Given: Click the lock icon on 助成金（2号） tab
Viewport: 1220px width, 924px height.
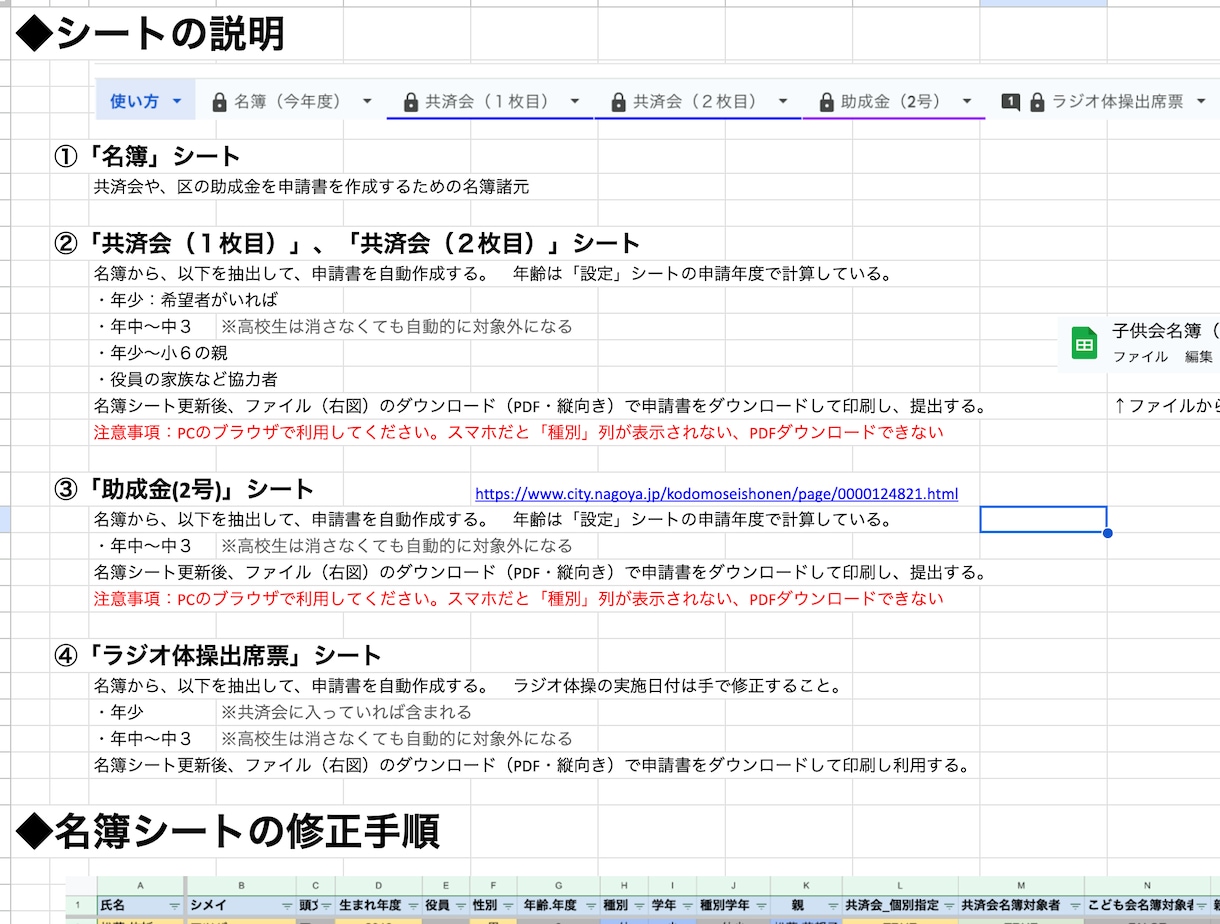Looking at the screenshot, I should (x=826, y=102).
